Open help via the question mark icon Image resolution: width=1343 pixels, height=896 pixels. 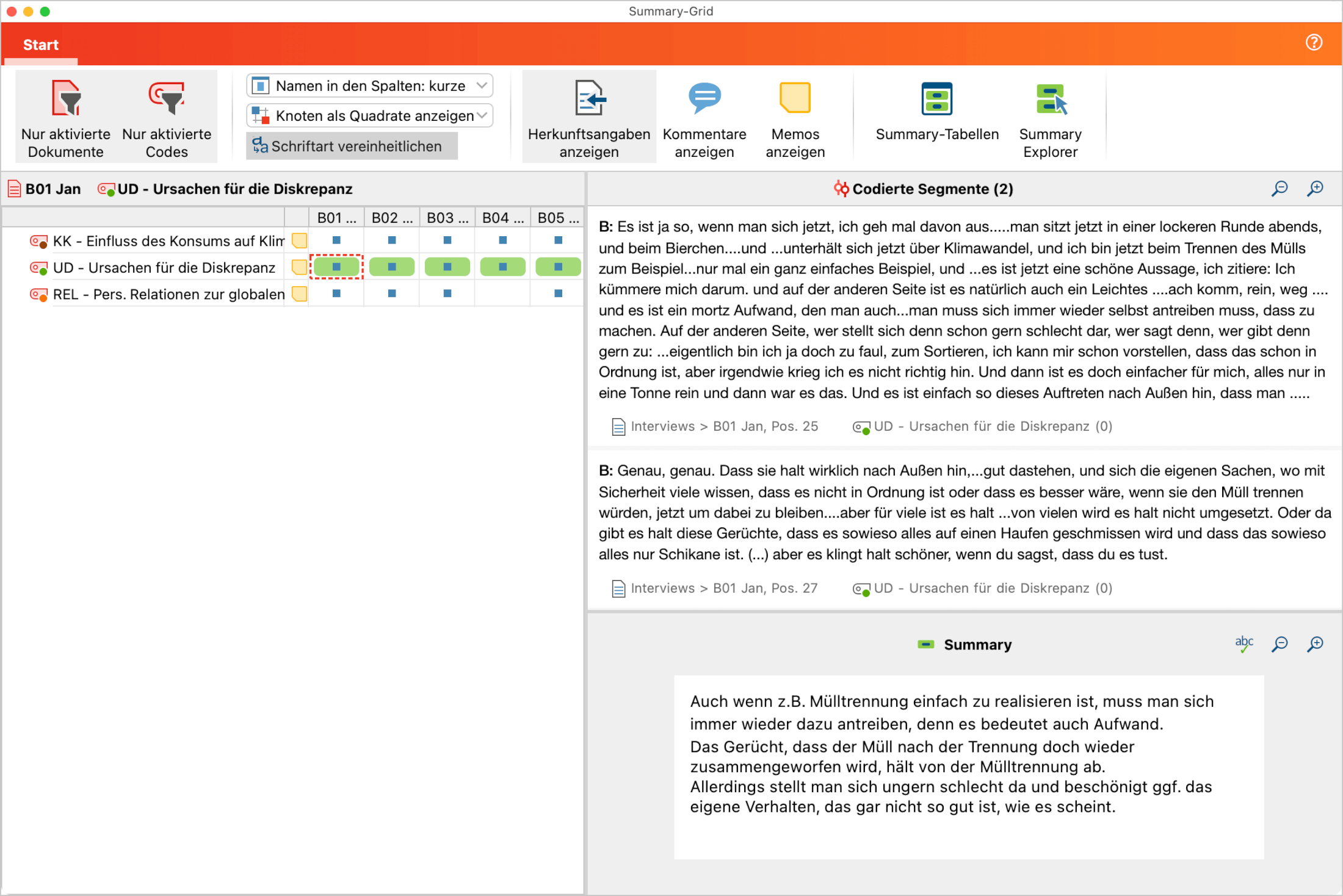(x=1314, y=42)
